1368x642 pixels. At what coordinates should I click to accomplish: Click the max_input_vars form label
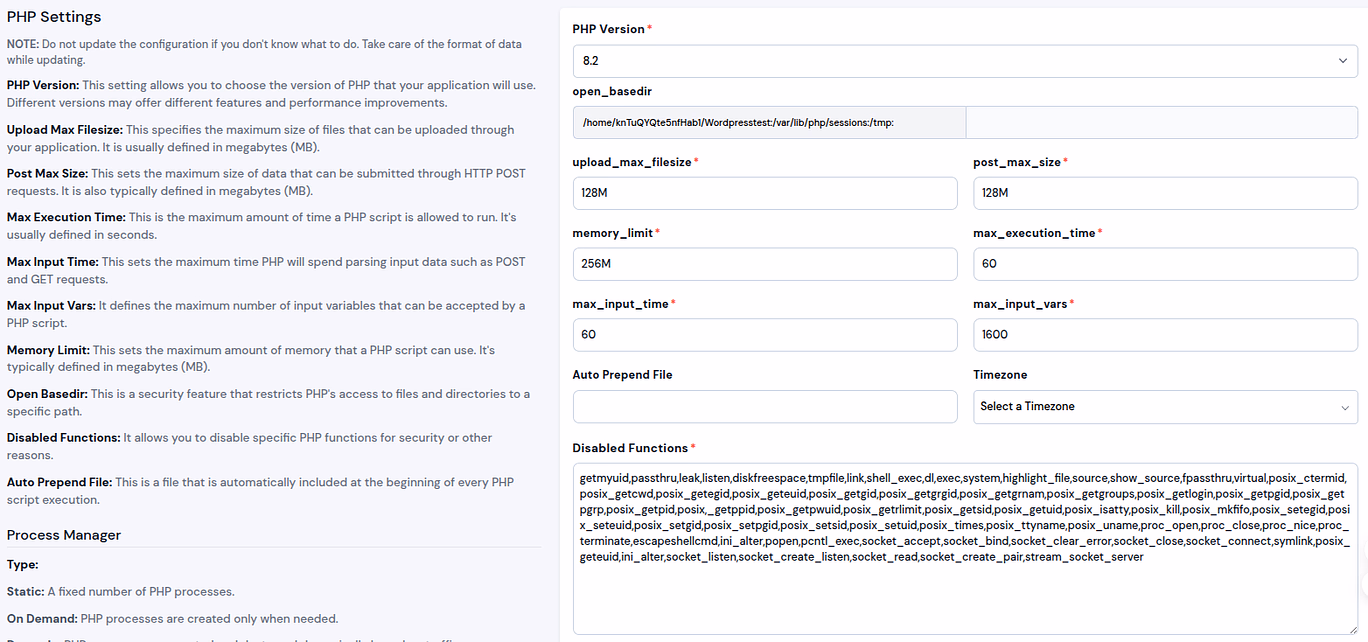pos(1023,304)
